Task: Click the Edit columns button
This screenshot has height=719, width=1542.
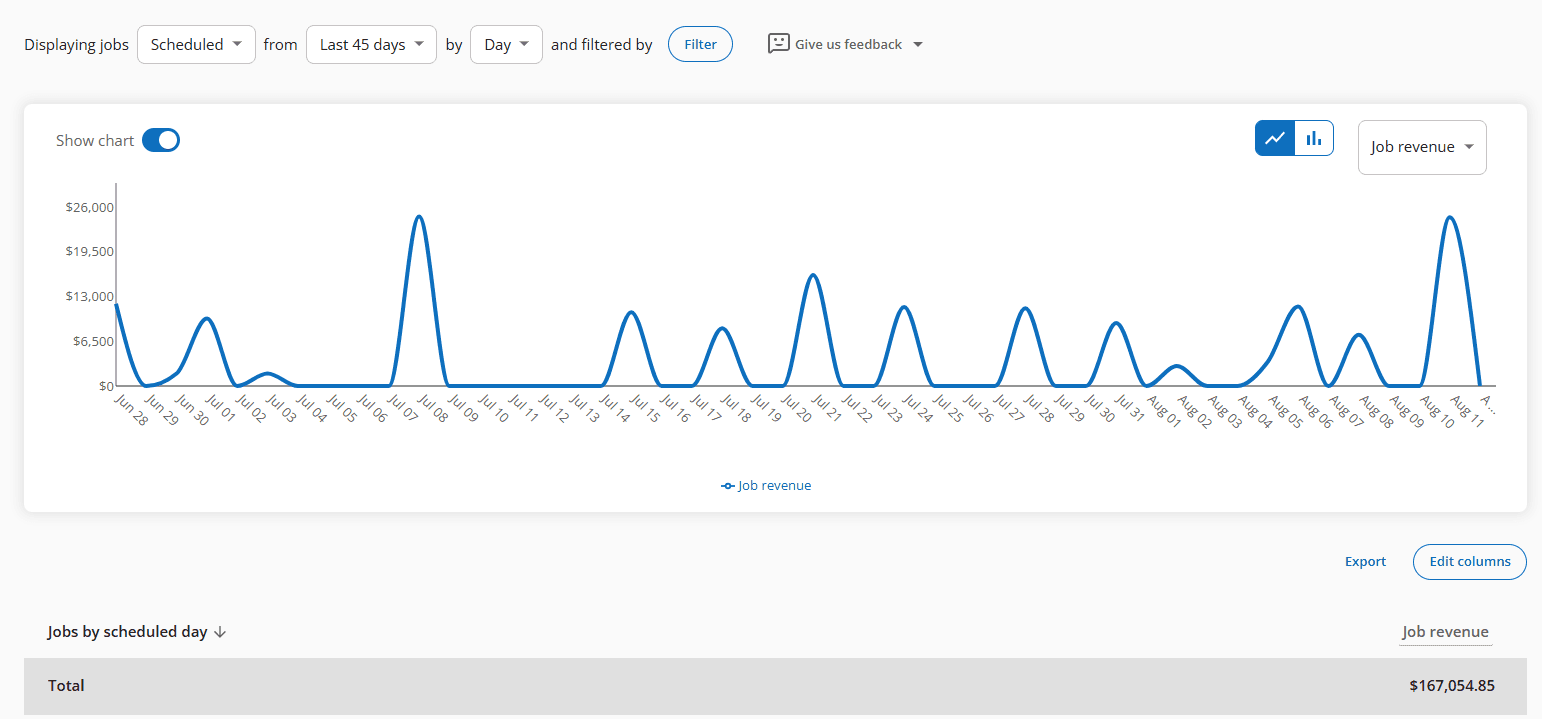Action: click(x=1469, y=561)
